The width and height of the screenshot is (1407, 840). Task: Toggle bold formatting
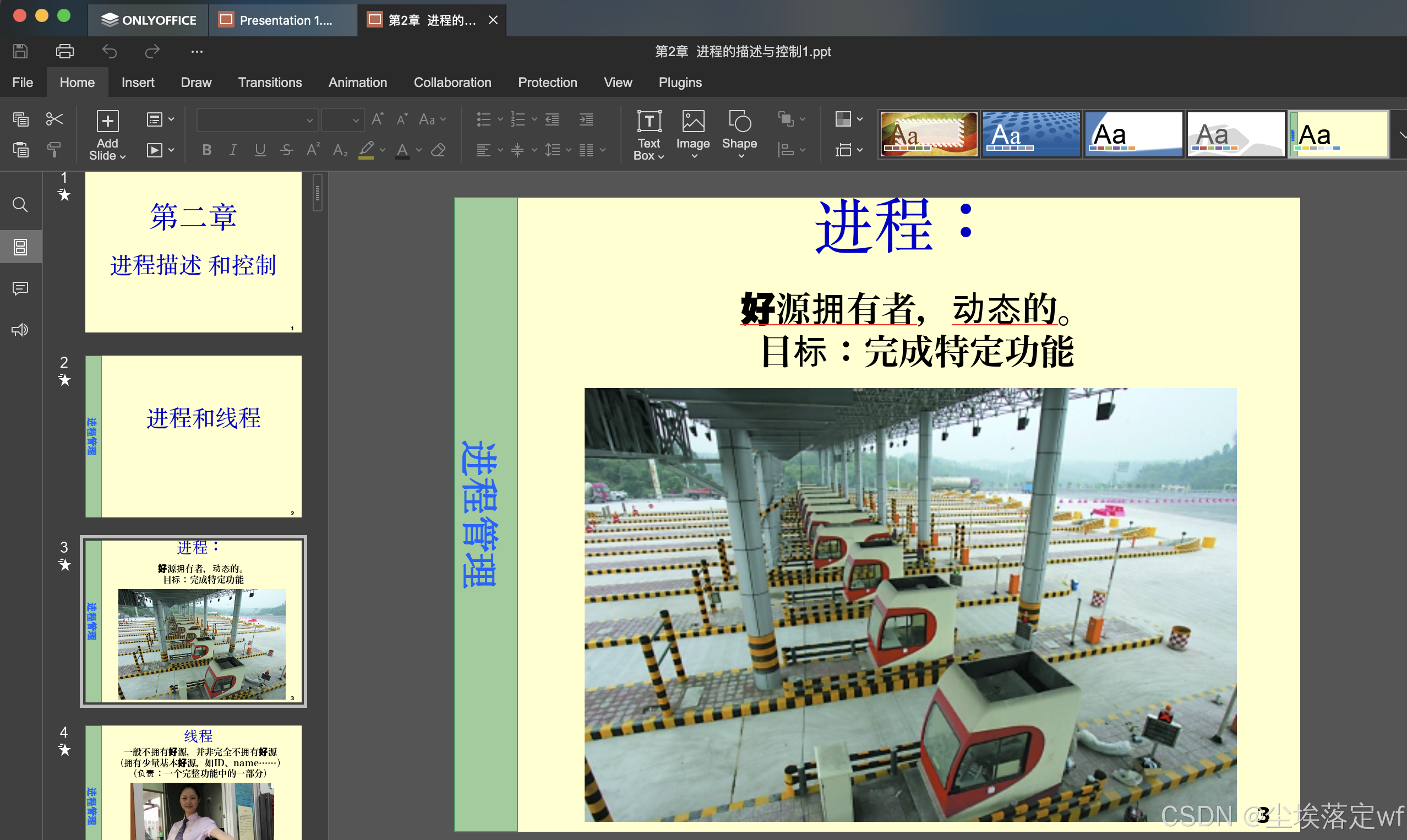point(206,150)
